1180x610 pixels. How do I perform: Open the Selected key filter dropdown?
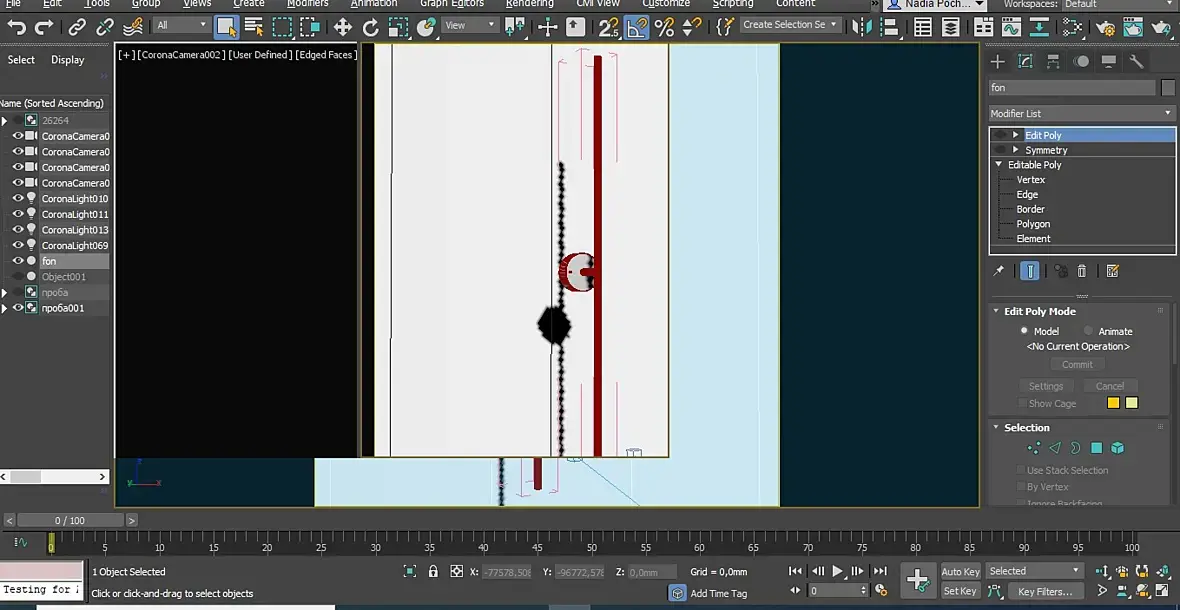(1034, 571)
